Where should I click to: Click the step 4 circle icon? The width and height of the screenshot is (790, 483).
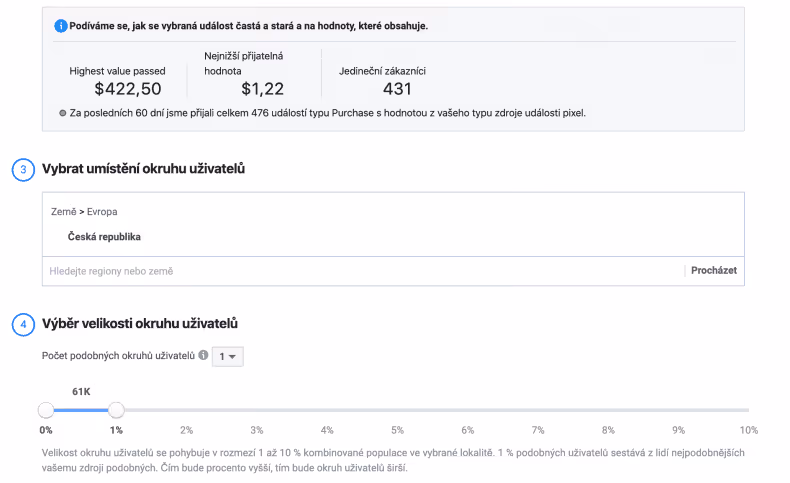click(23, 324)
